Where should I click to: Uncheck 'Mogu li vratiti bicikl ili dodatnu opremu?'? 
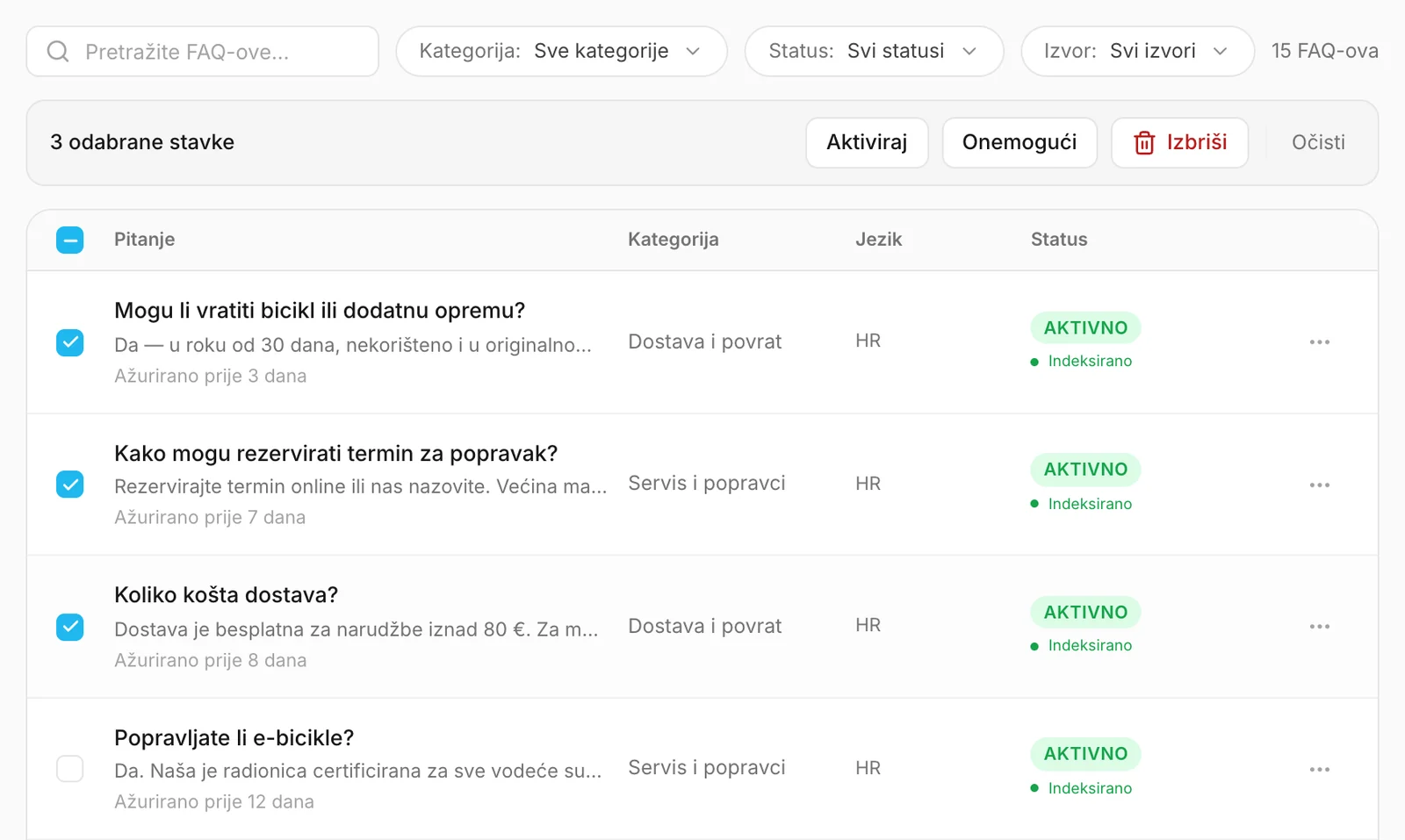(70, 342)
